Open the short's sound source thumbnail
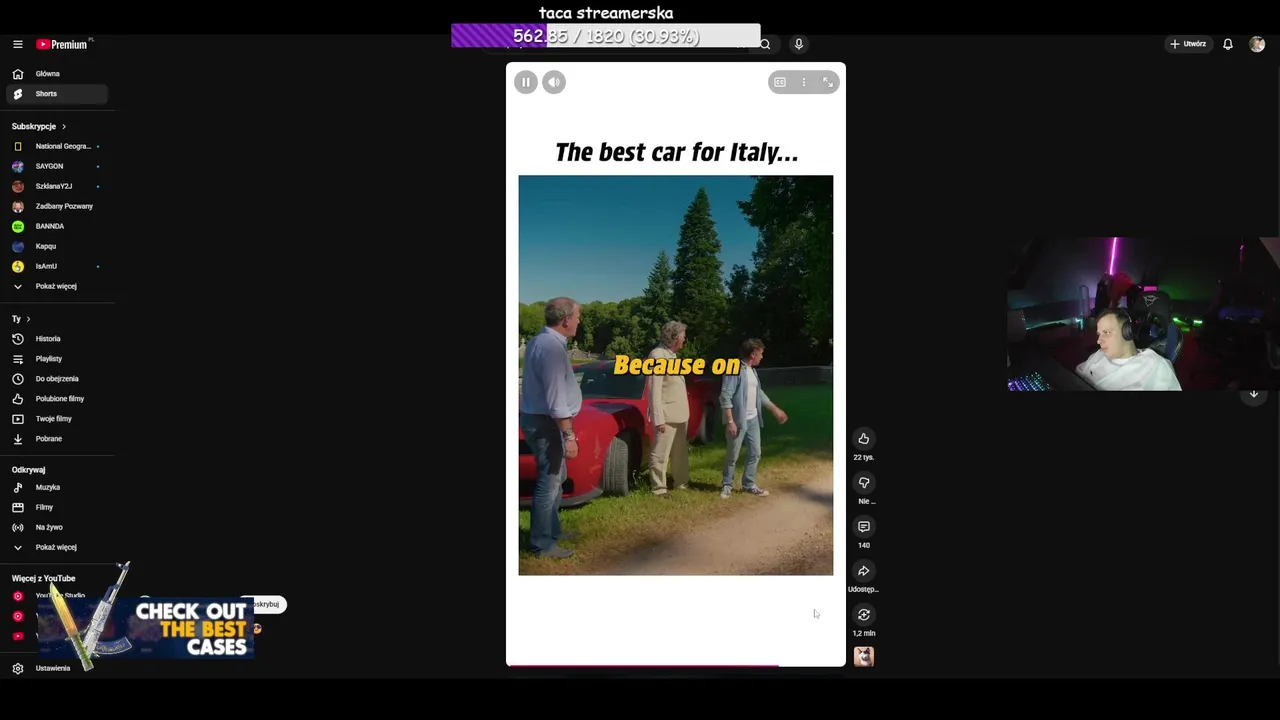Image resolution: width=1280 pixels, height=720 pixels. coord(864,656)
